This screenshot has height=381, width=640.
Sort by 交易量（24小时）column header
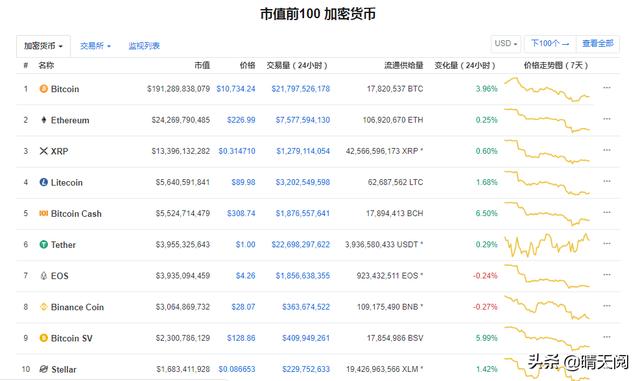pos(297,65)
